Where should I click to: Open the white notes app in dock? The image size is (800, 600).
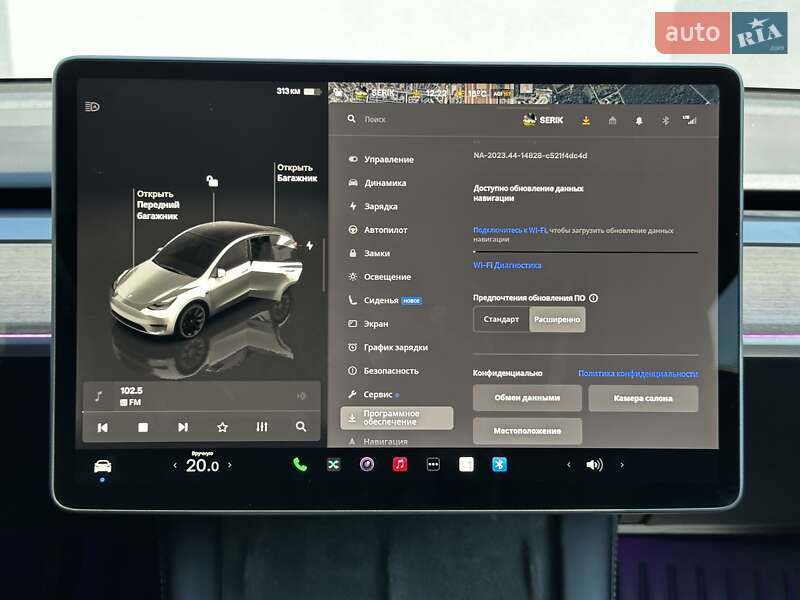click(466, 464)
